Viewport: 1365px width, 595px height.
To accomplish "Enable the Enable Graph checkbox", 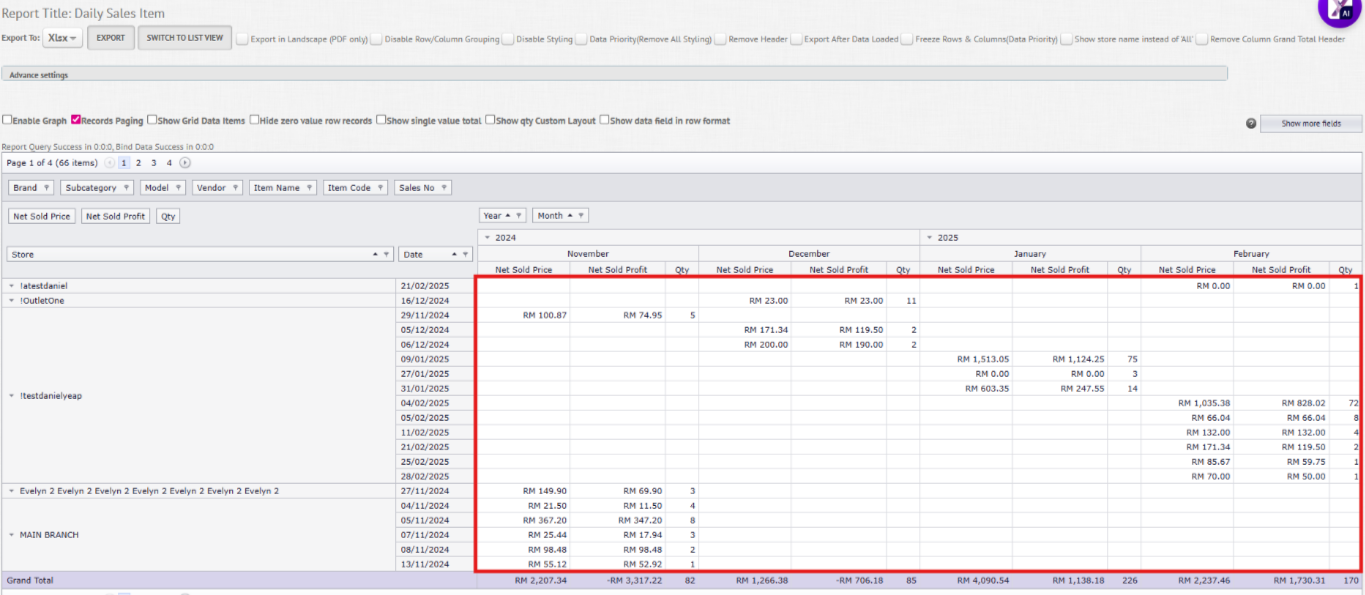I will click(x=8, y=120).
